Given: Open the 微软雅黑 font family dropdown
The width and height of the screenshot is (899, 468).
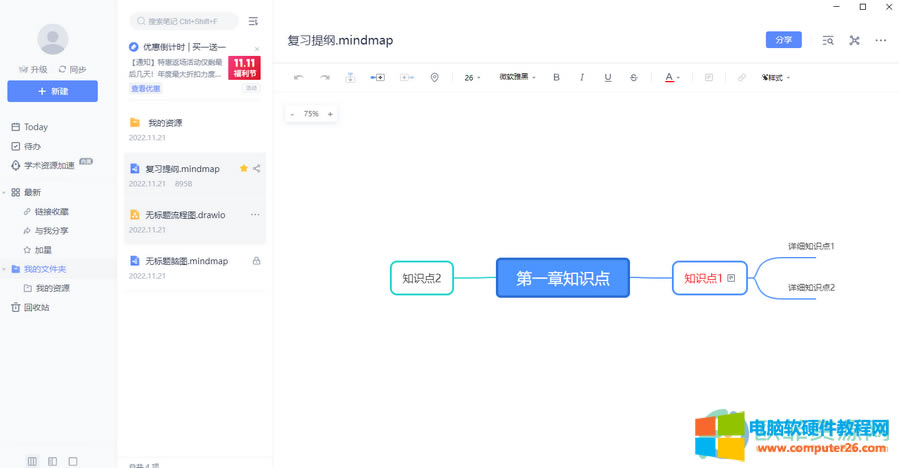Looking at the screenshot, I should pos(517,77).
